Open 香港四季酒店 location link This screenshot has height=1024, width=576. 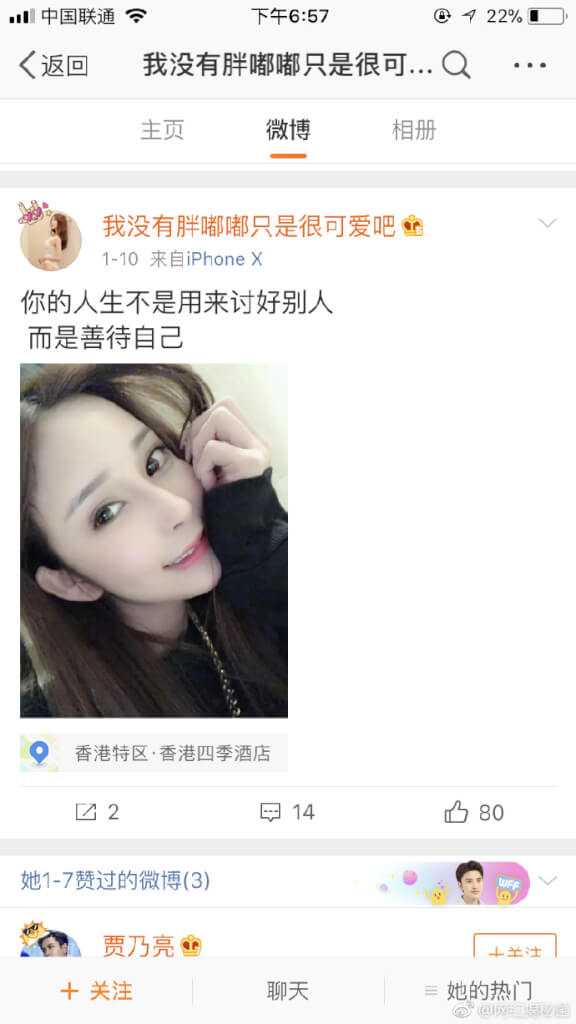(x=215, y=754)
